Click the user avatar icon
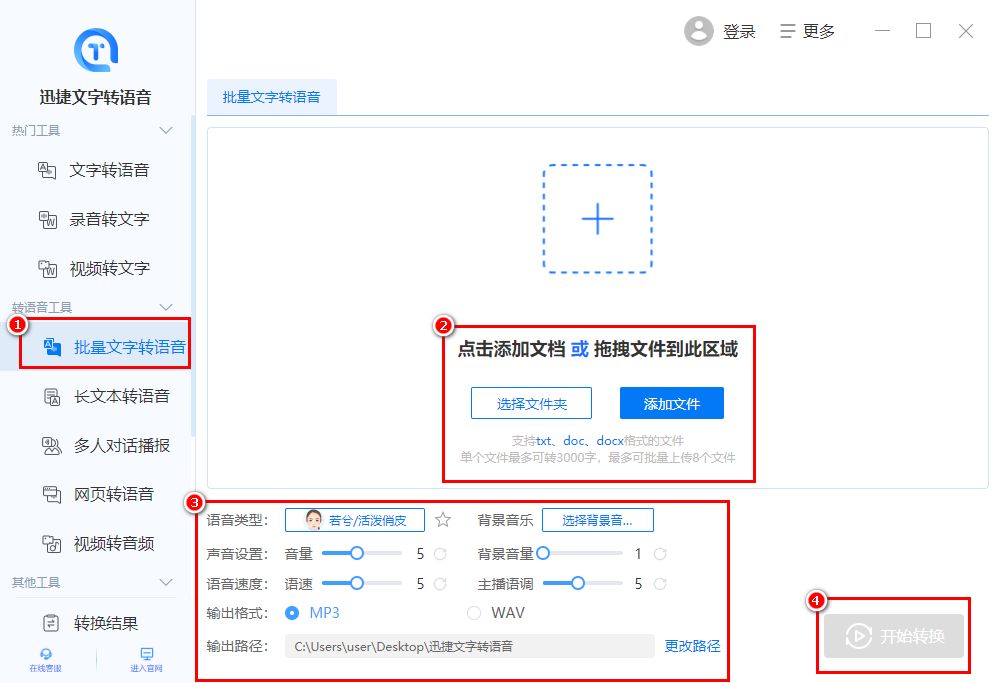This screenshot has width=999, height=683. pos(698,31)
